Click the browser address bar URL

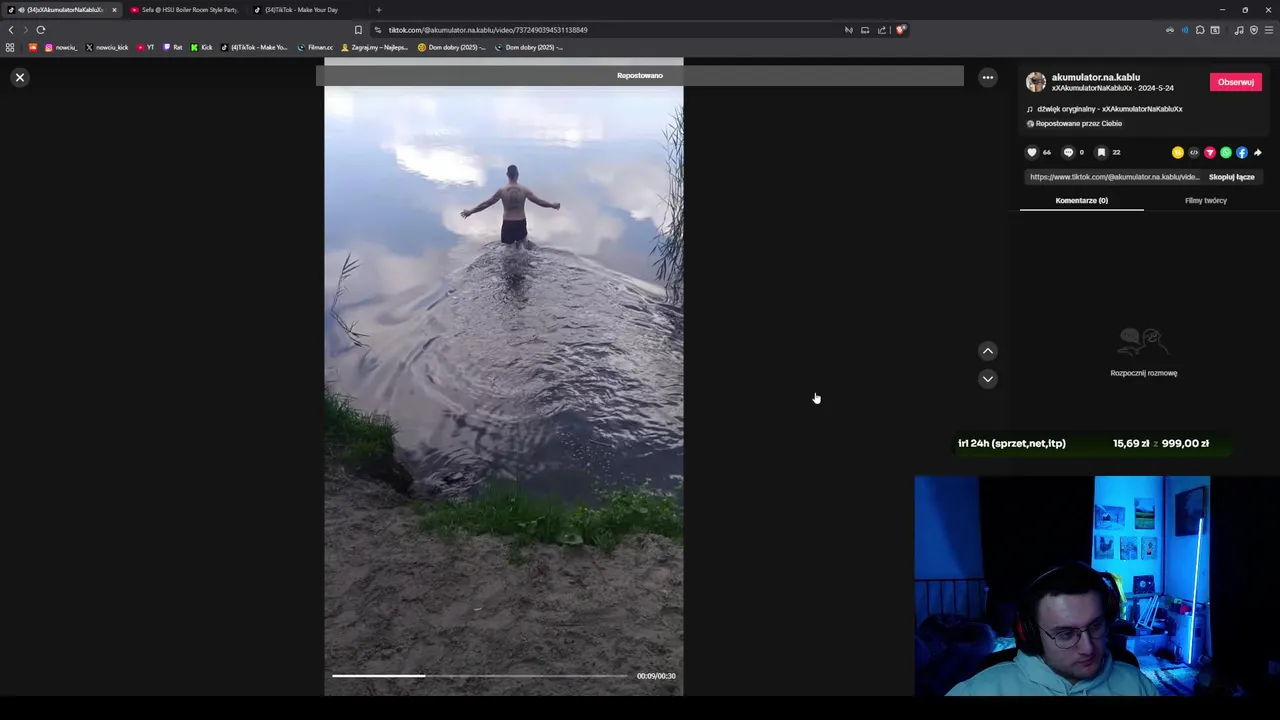488,30
